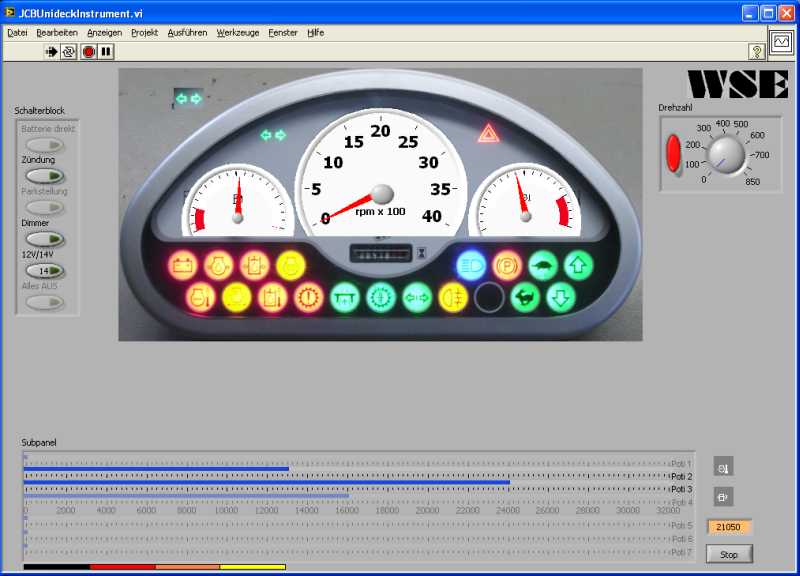This screenshot has height=576, width=800.
Task: Click the red battery warning lamp
Action: point(183,265)
